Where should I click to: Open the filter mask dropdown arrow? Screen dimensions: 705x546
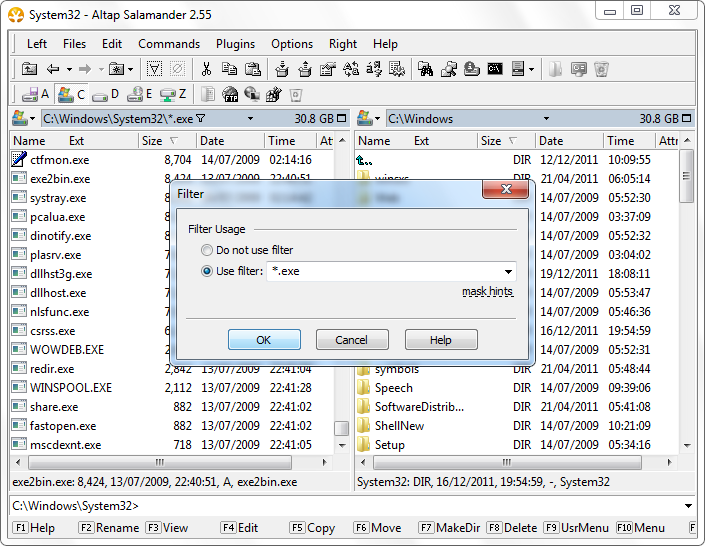(x=508, y=272)
